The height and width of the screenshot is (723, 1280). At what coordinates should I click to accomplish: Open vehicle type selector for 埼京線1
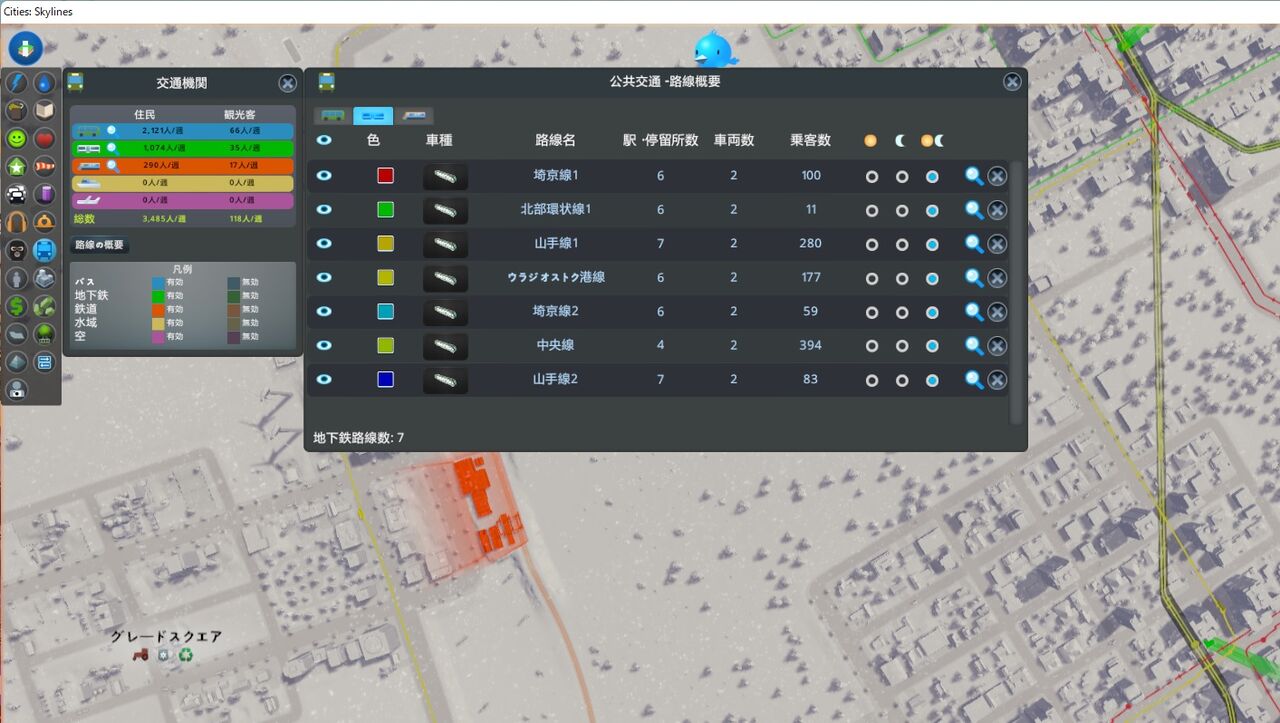(x=445, y=176)
